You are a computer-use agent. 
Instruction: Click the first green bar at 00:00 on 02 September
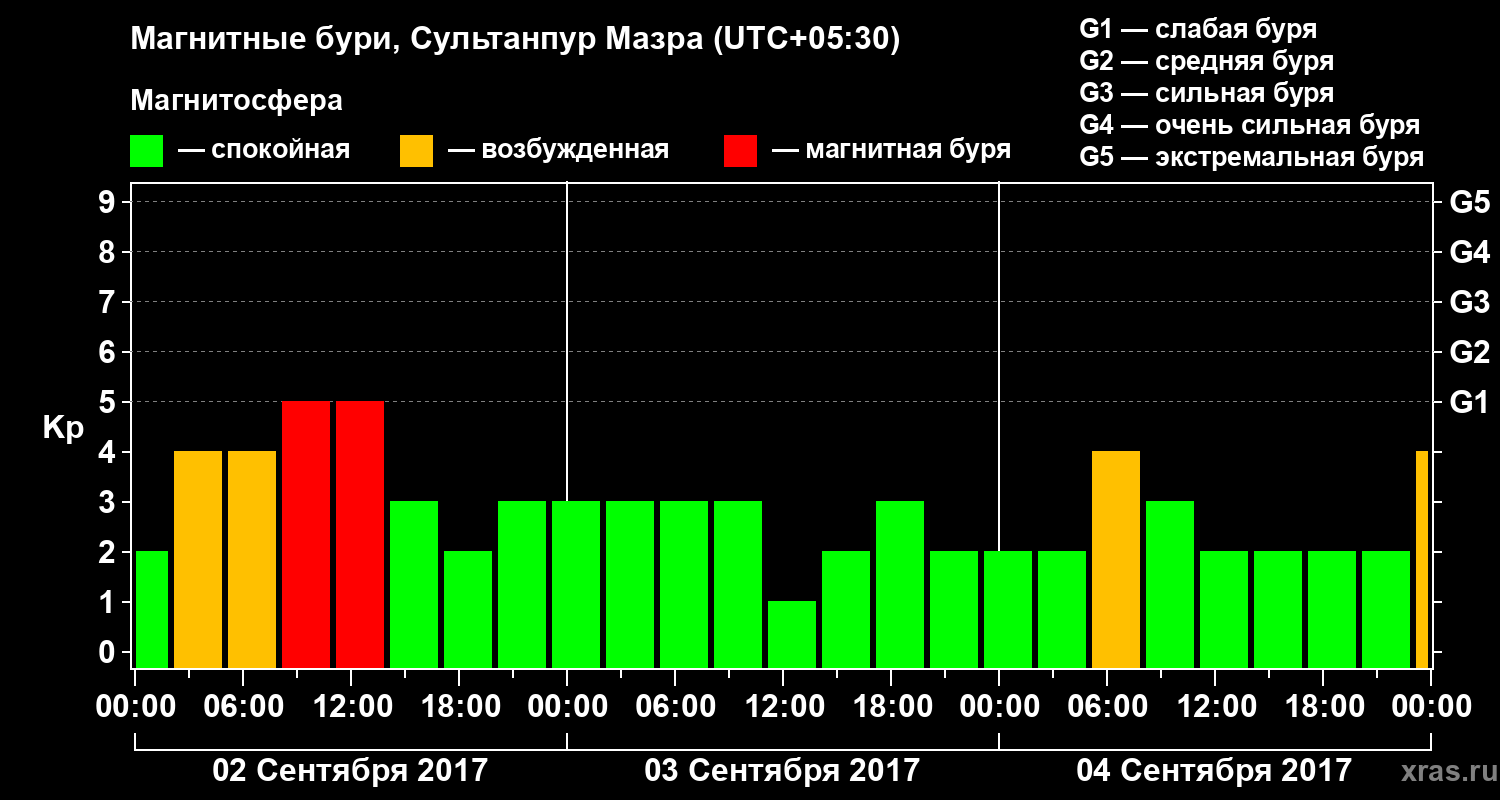coord(151,610)
